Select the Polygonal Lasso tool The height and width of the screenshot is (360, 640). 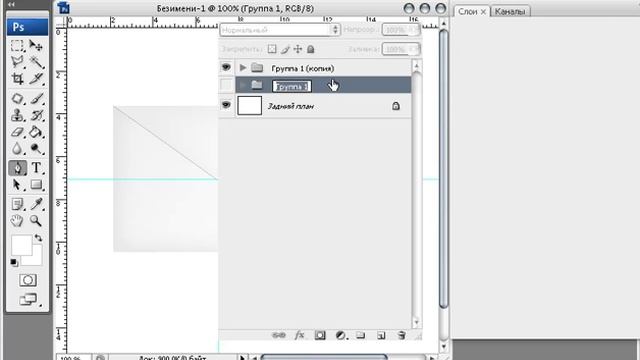17,62
